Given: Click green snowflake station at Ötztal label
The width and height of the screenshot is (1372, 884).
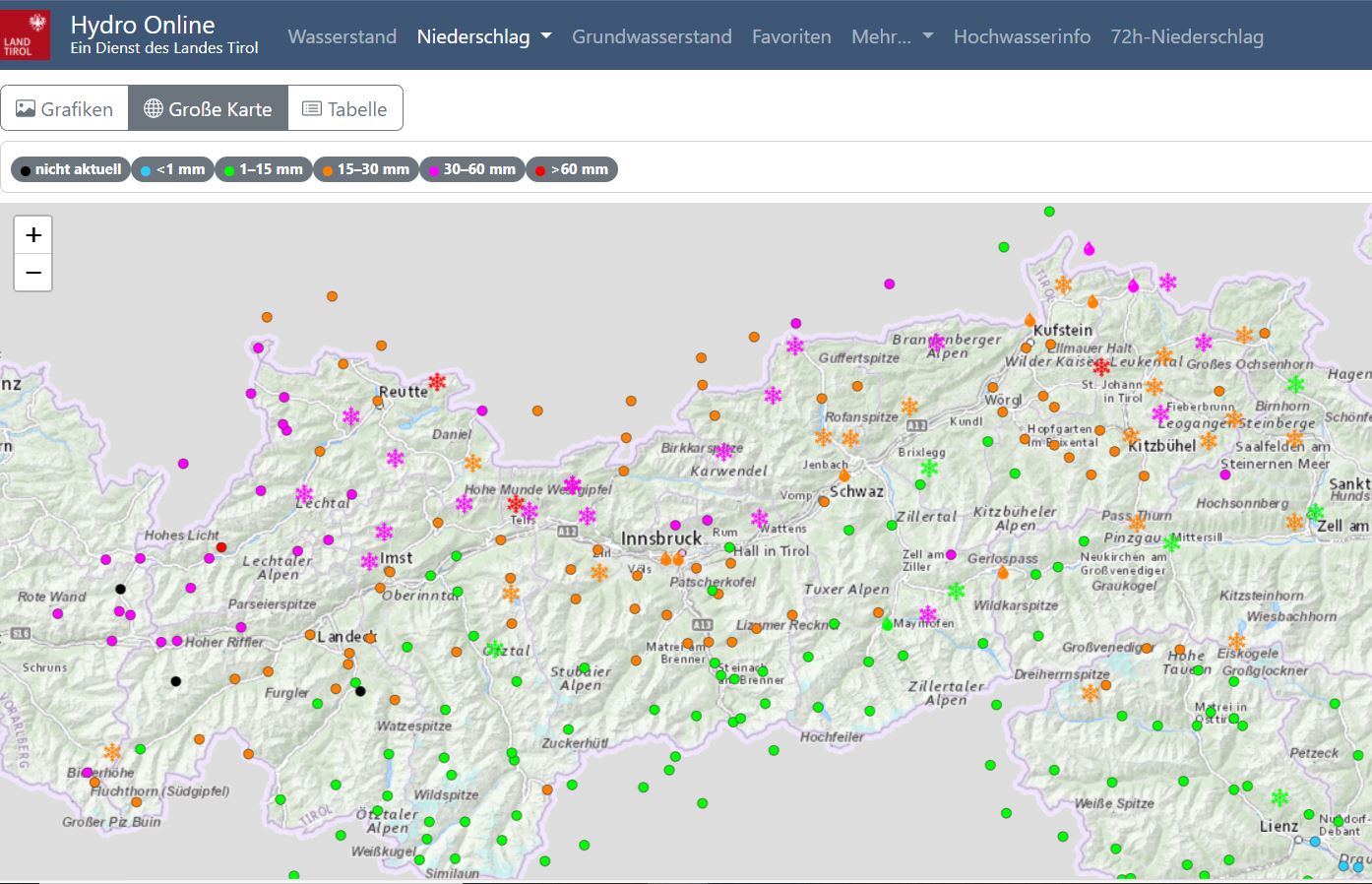Looking at the screenshot, I should [495, 649].
